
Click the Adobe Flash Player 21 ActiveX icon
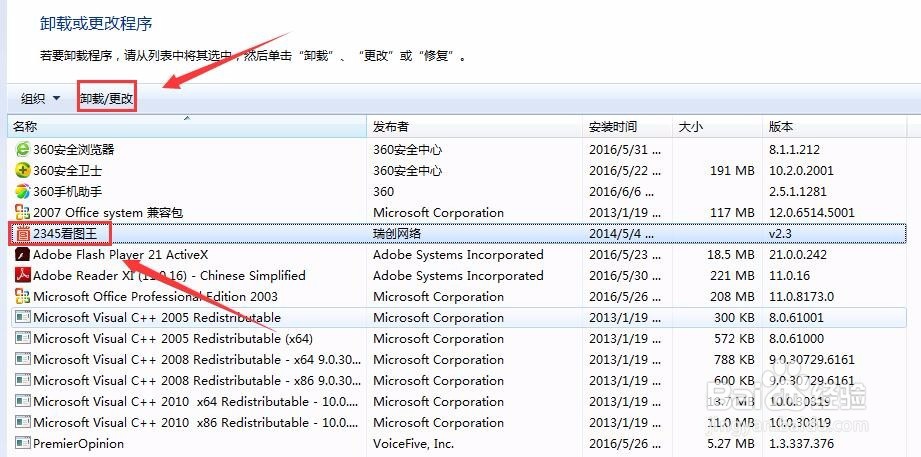[22, 255]
